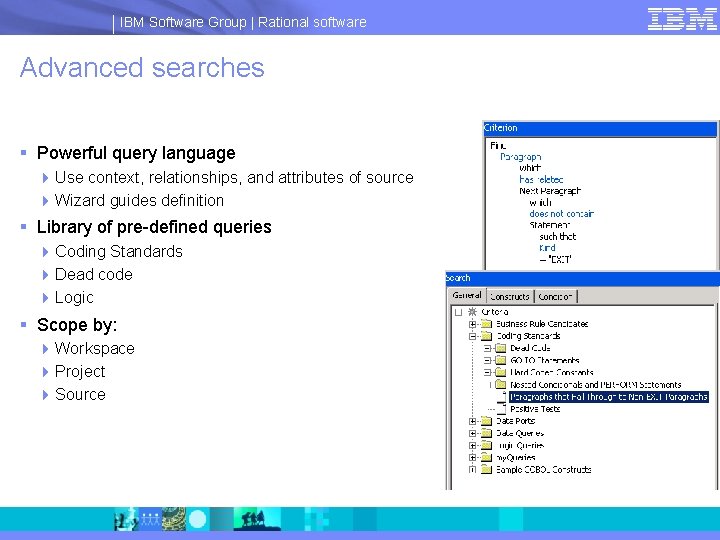Click the Source bullet
Viewport: 720px width, 540px height.
[x=80, y=394]
